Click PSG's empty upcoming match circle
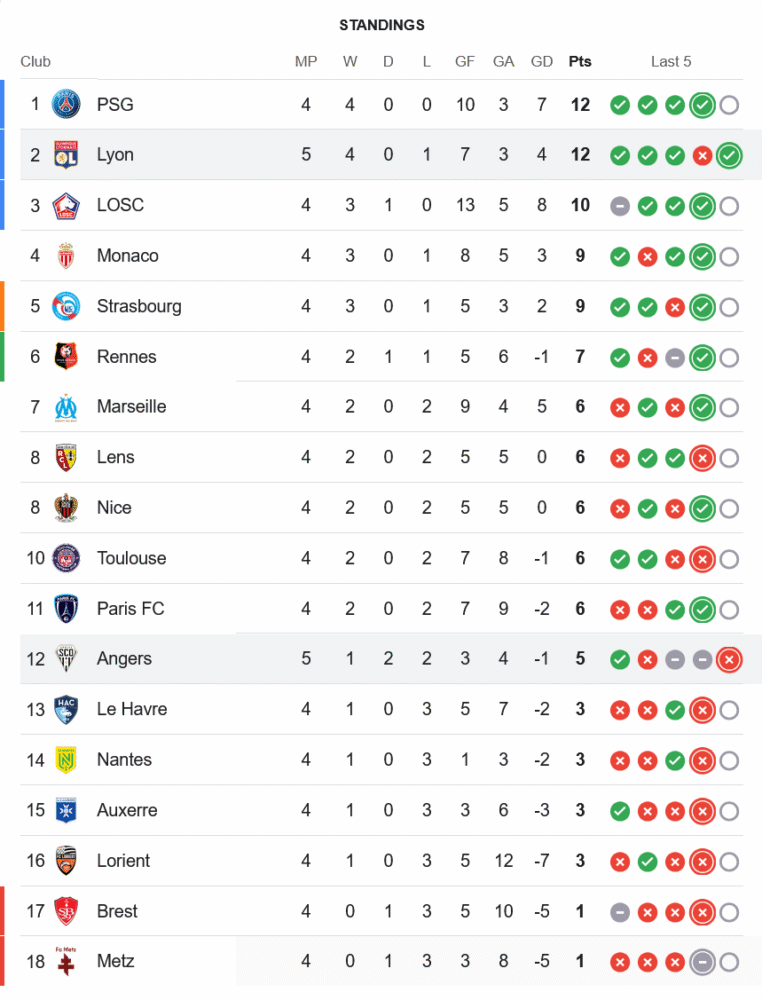The height and width of the screenshot is (1000, 762). 729,105
